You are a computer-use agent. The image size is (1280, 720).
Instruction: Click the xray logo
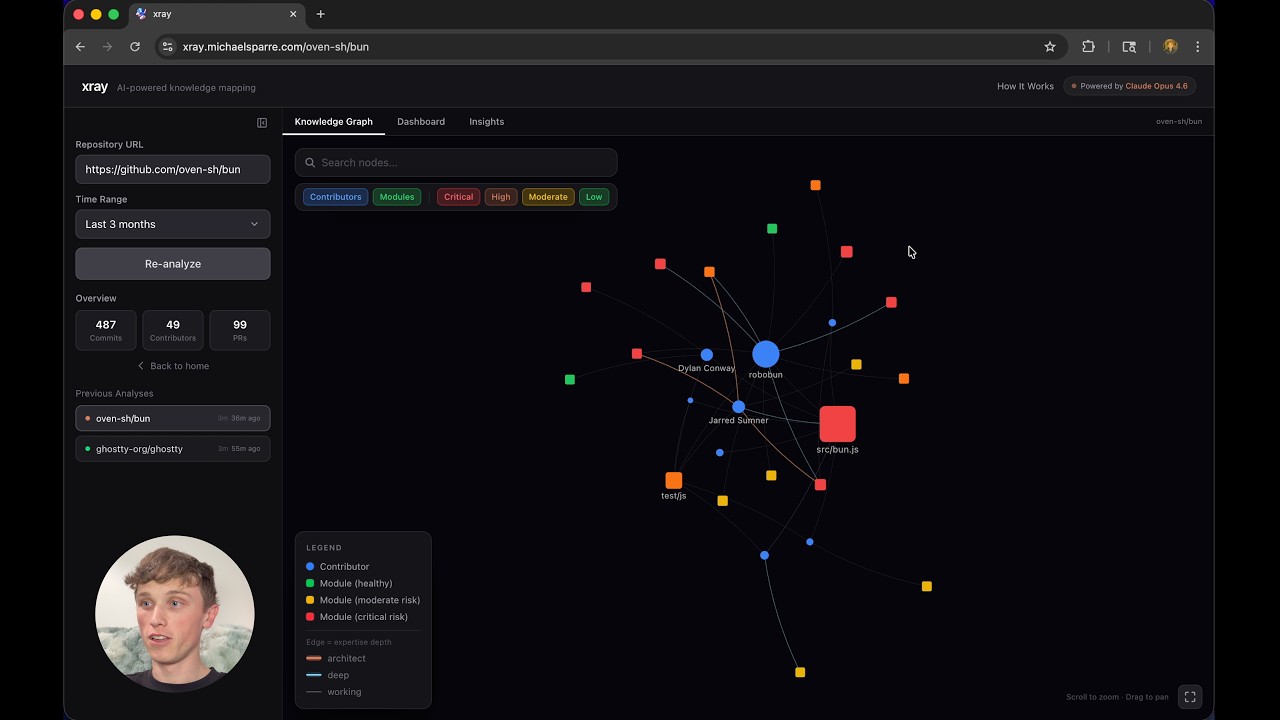(95, 87)
